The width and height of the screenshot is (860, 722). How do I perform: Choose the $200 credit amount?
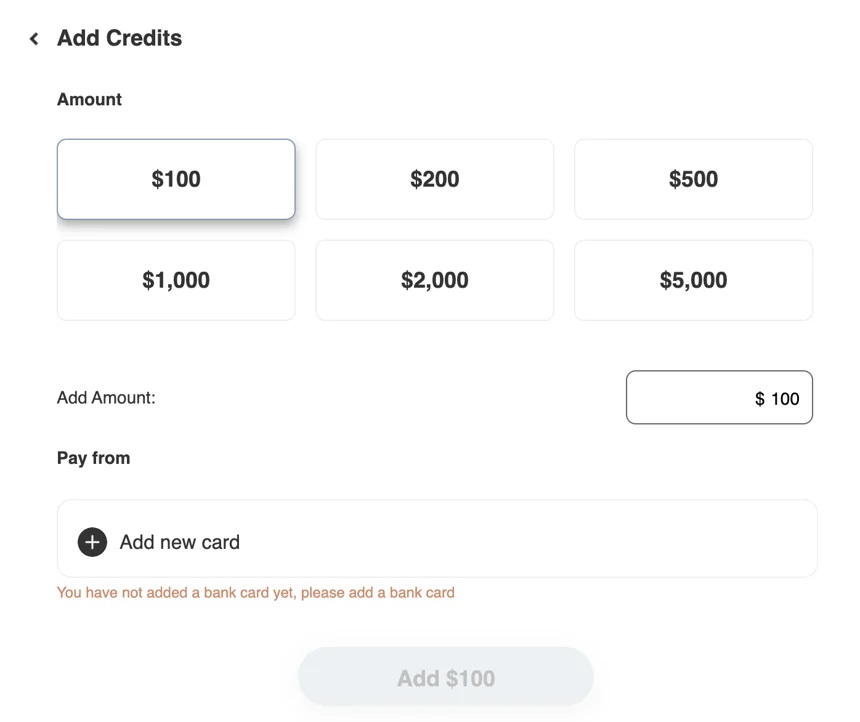click(435, 179)
